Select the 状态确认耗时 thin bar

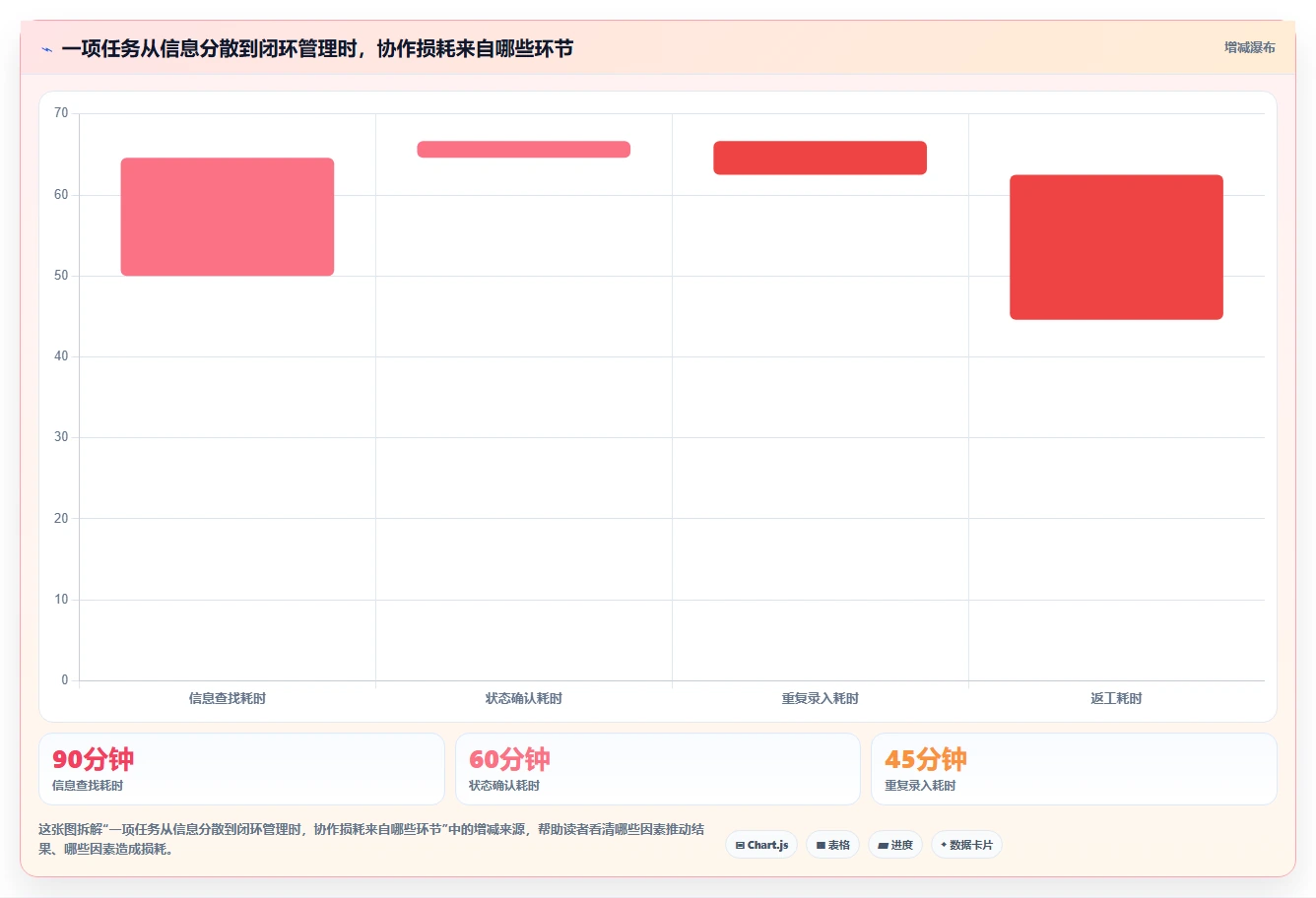point(524,150)
